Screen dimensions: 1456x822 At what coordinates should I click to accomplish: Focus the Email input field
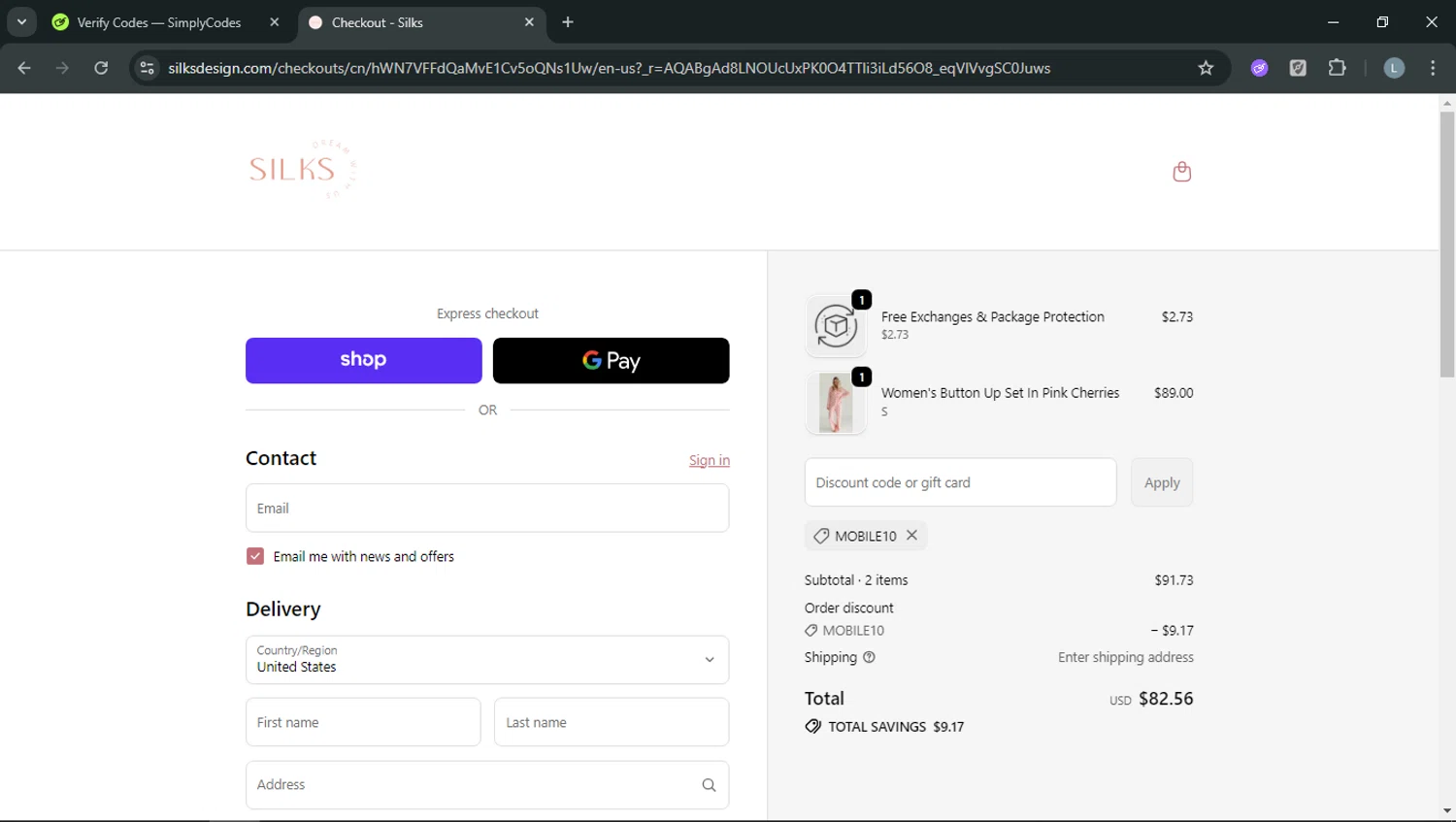[x=487, y=508]
